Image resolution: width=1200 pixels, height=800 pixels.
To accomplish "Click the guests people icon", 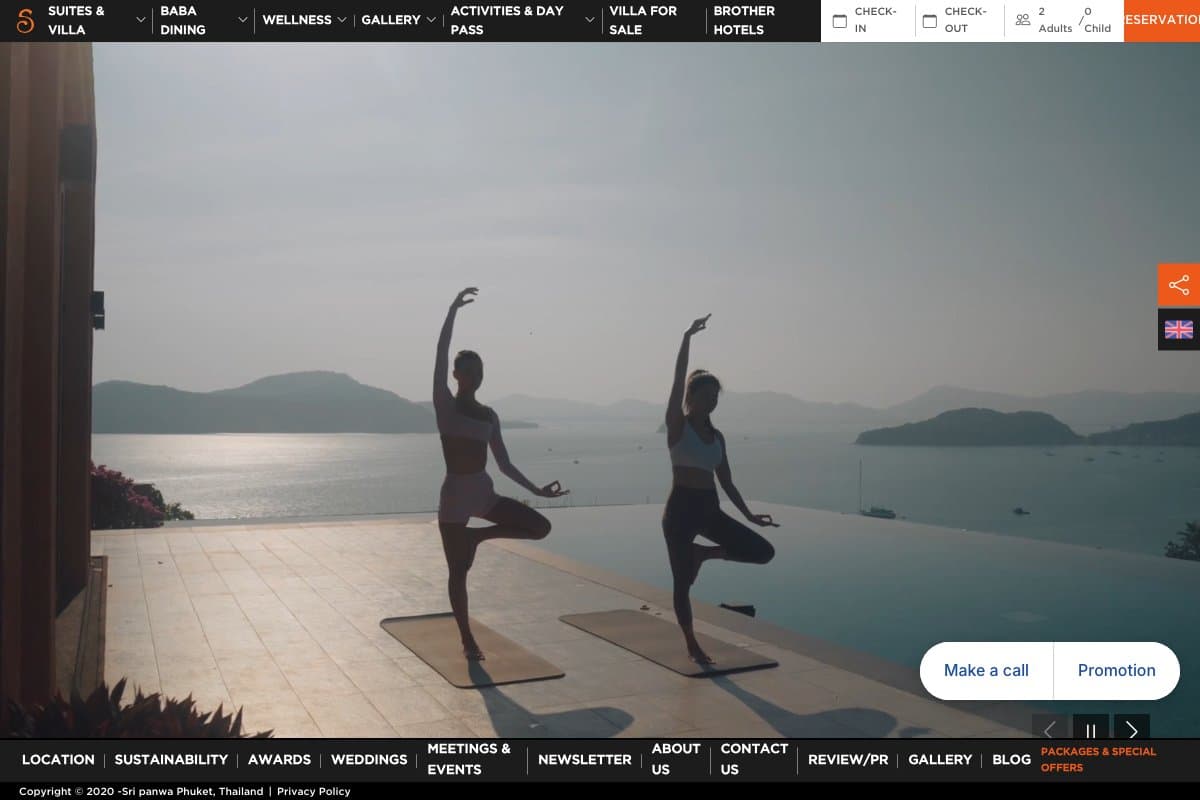I will click(1022, 20).
